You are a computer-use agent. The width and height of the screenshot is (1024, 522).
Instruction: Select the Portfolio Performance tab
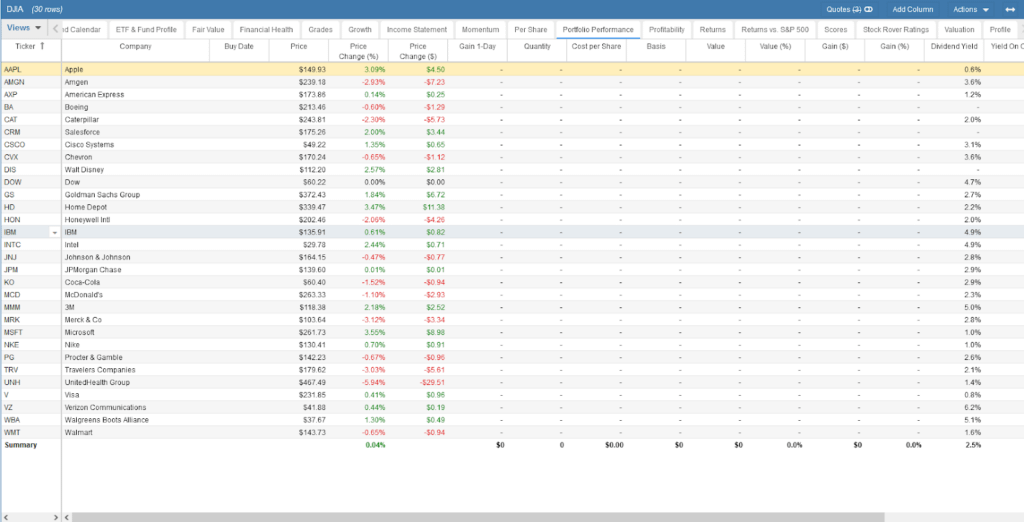[598, 29]
